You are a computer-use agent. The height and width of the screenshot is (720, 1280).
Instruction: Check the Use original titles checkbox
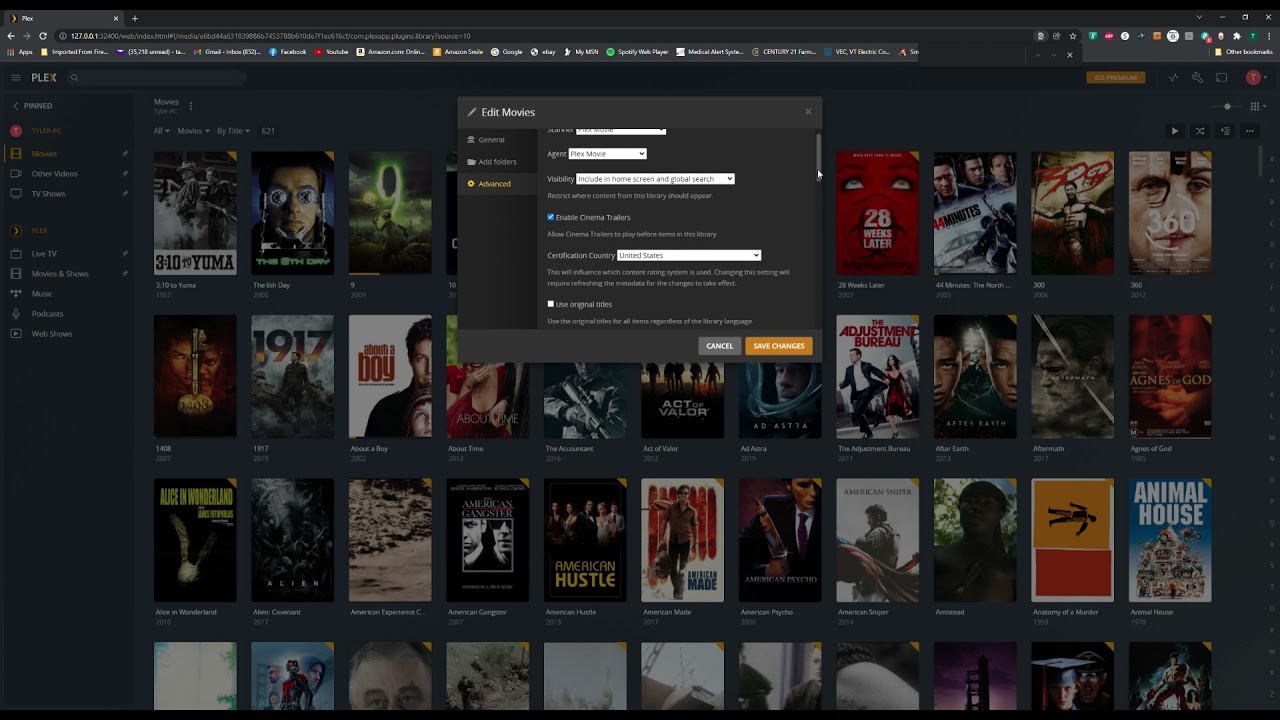tap(550, 304)
